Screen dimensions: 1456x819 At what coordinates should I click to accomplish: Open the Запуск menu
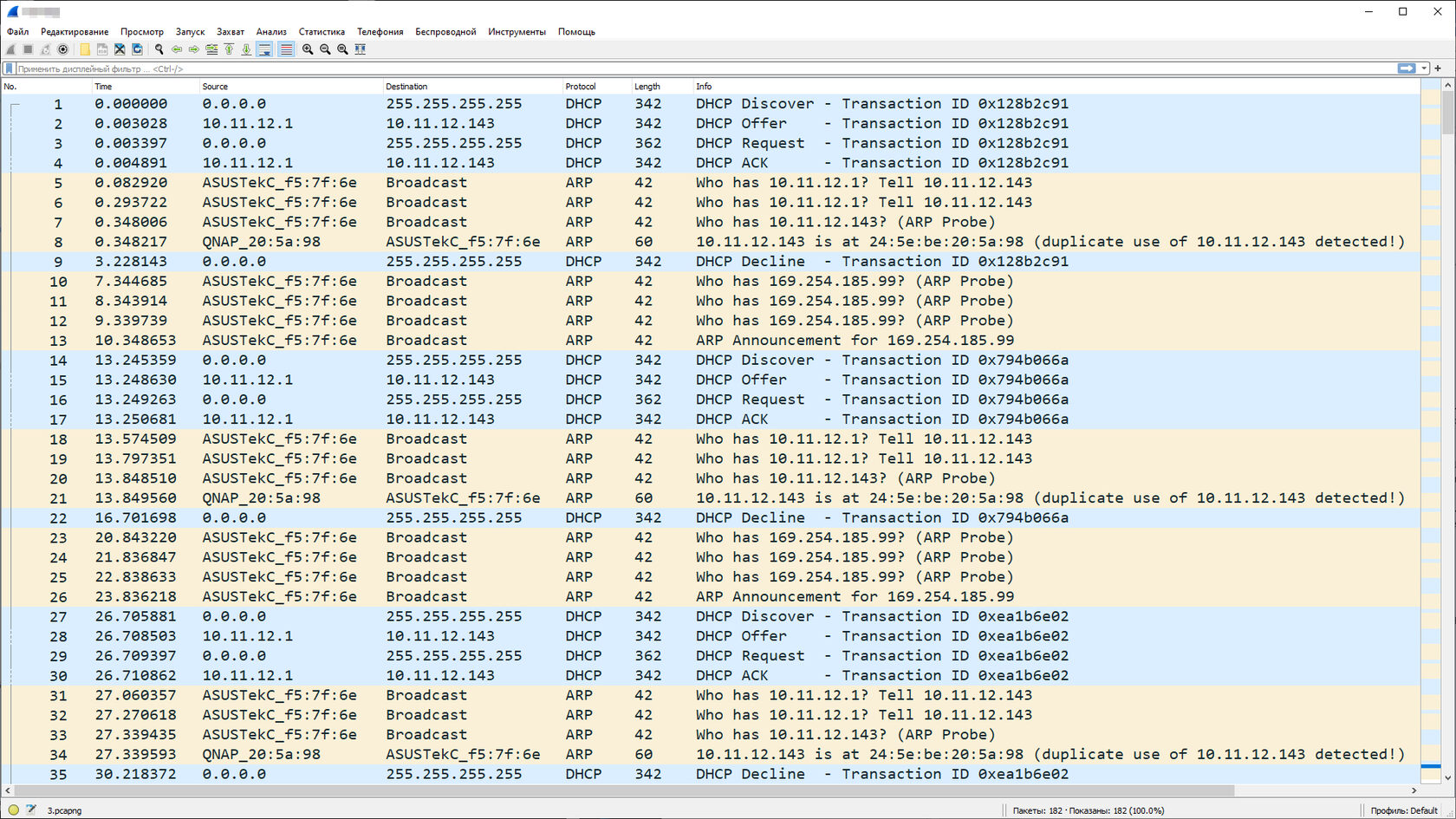tap(190, 32)
